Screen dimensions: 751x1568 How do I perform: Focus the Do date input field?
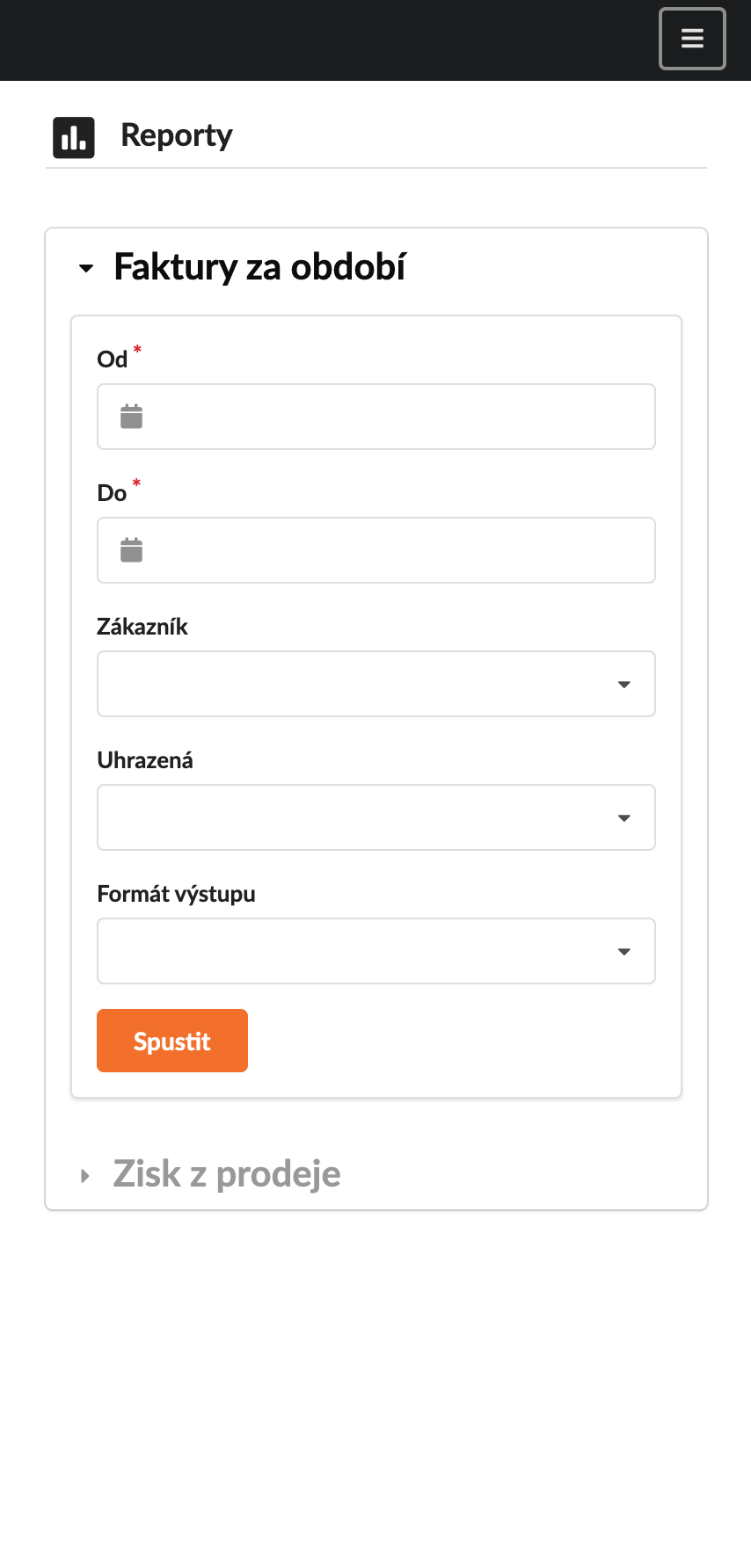[376, 550]
